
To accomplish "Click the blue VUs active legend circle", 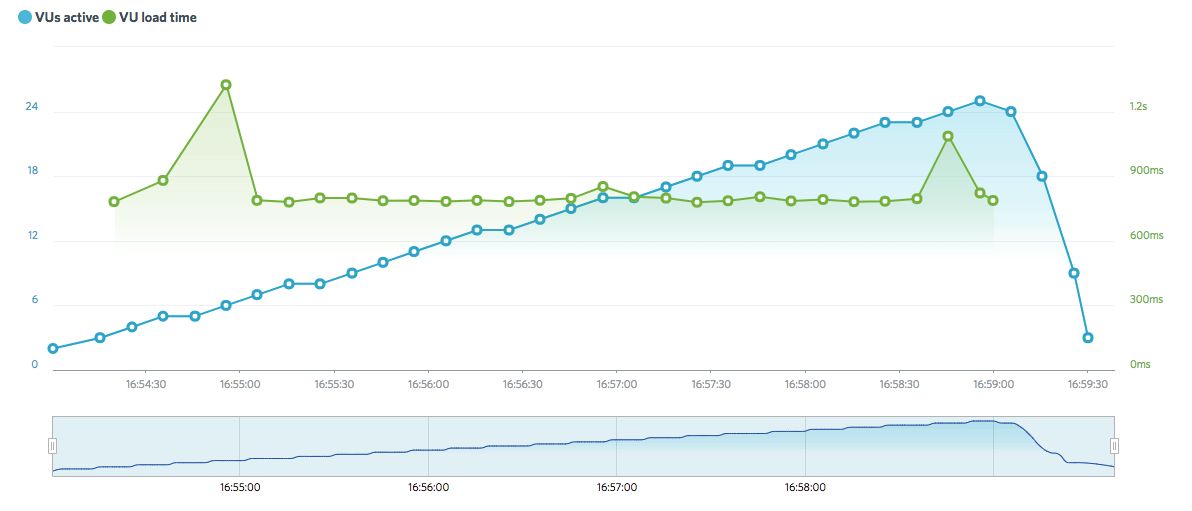I will (x=25, y=18).
